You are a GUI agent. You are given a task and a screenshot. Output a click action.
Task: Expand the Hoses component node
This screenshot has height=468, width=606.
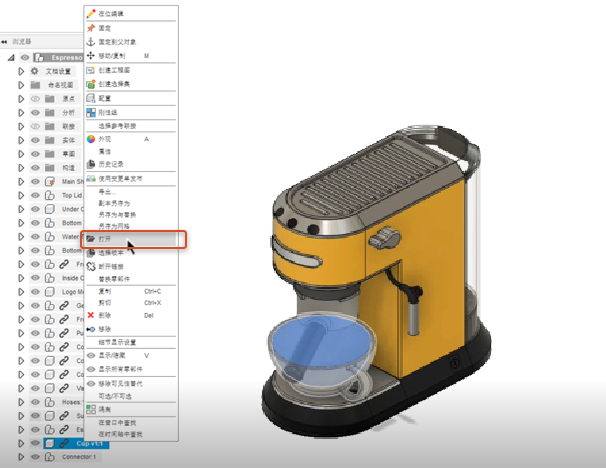21,402
